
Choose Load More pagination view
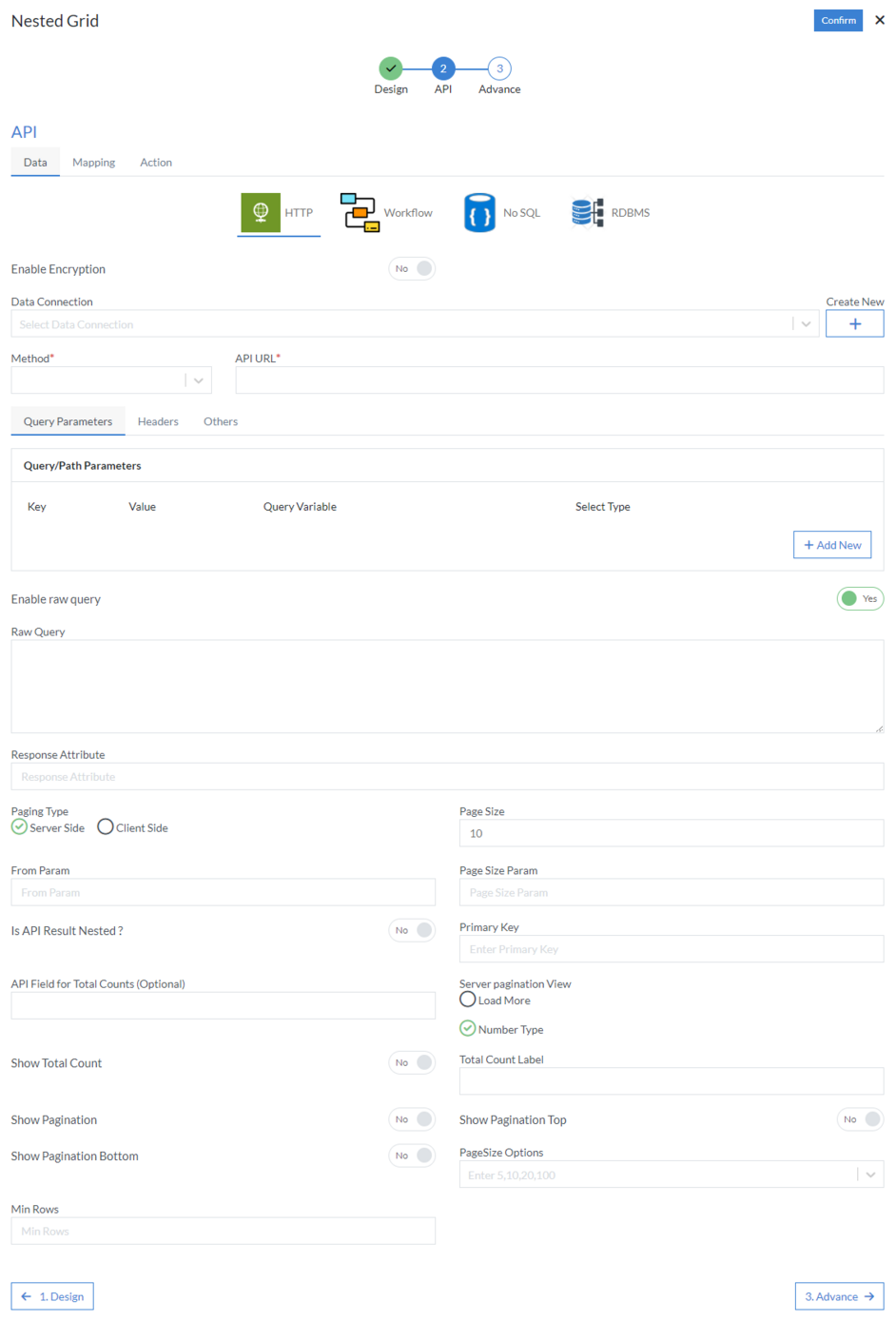point(468,1000)
